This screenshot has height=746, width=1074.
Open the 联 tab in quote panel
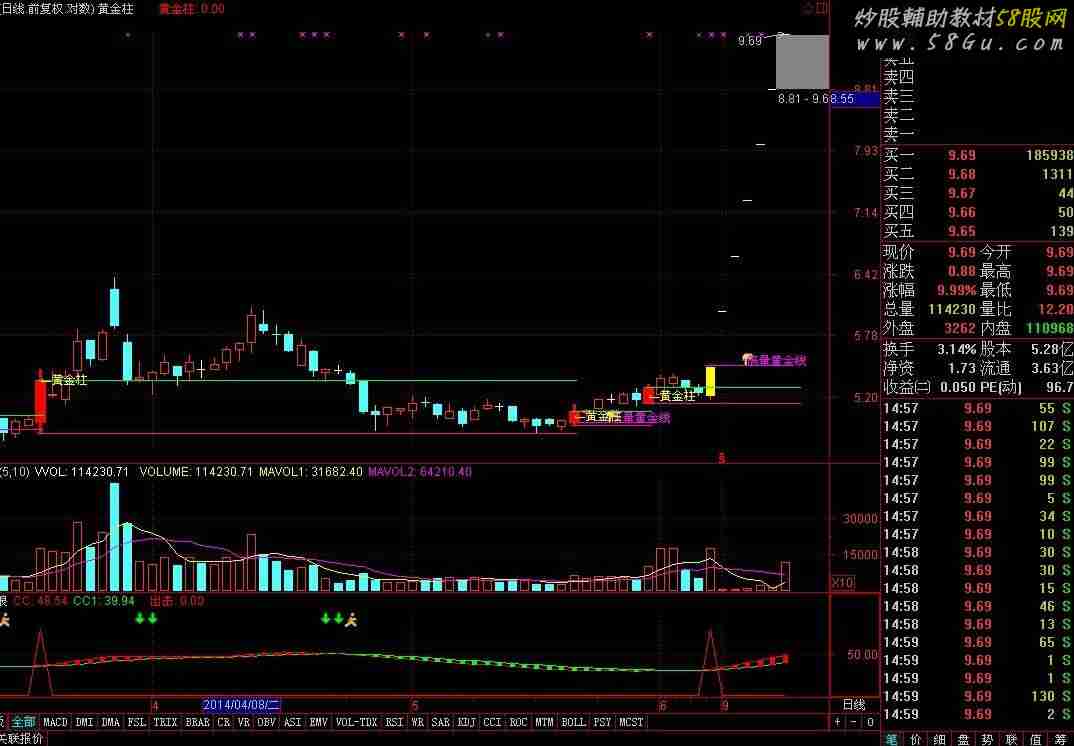pos(1012,739)
